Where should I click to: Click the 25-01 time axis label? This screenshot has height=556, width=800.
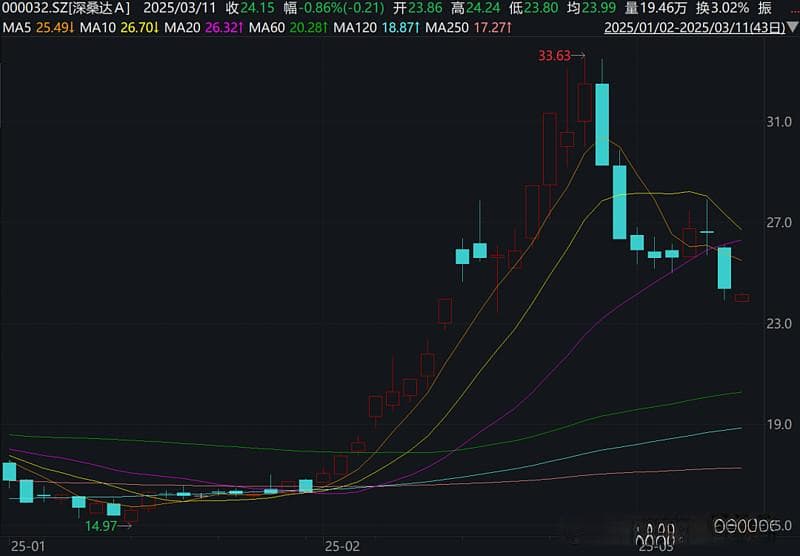click(28, 547)
